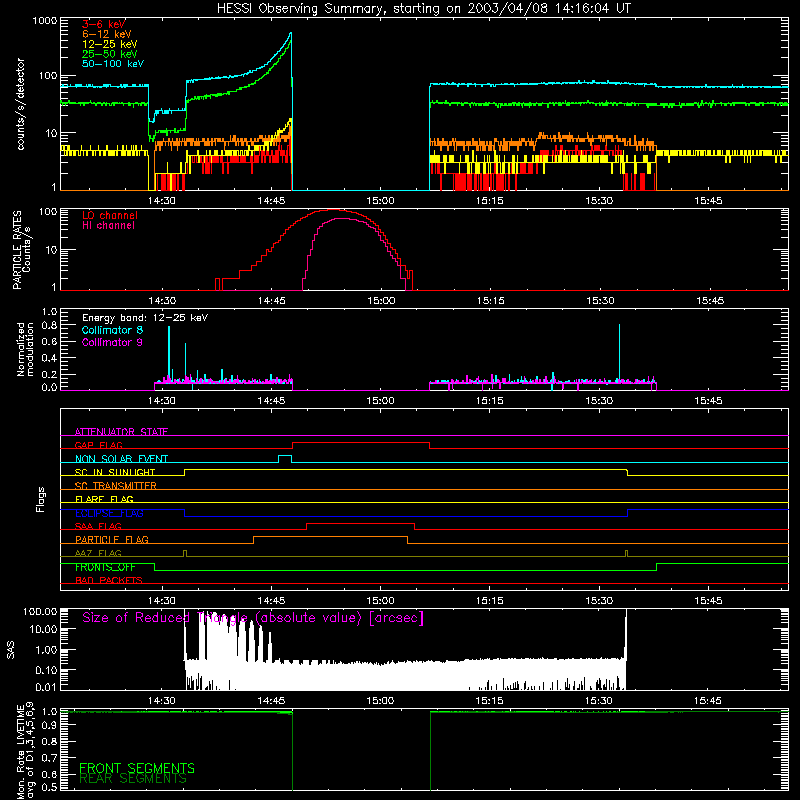
Task: Select the 3-6 keV legend label
Action: (x=104, y=24)
